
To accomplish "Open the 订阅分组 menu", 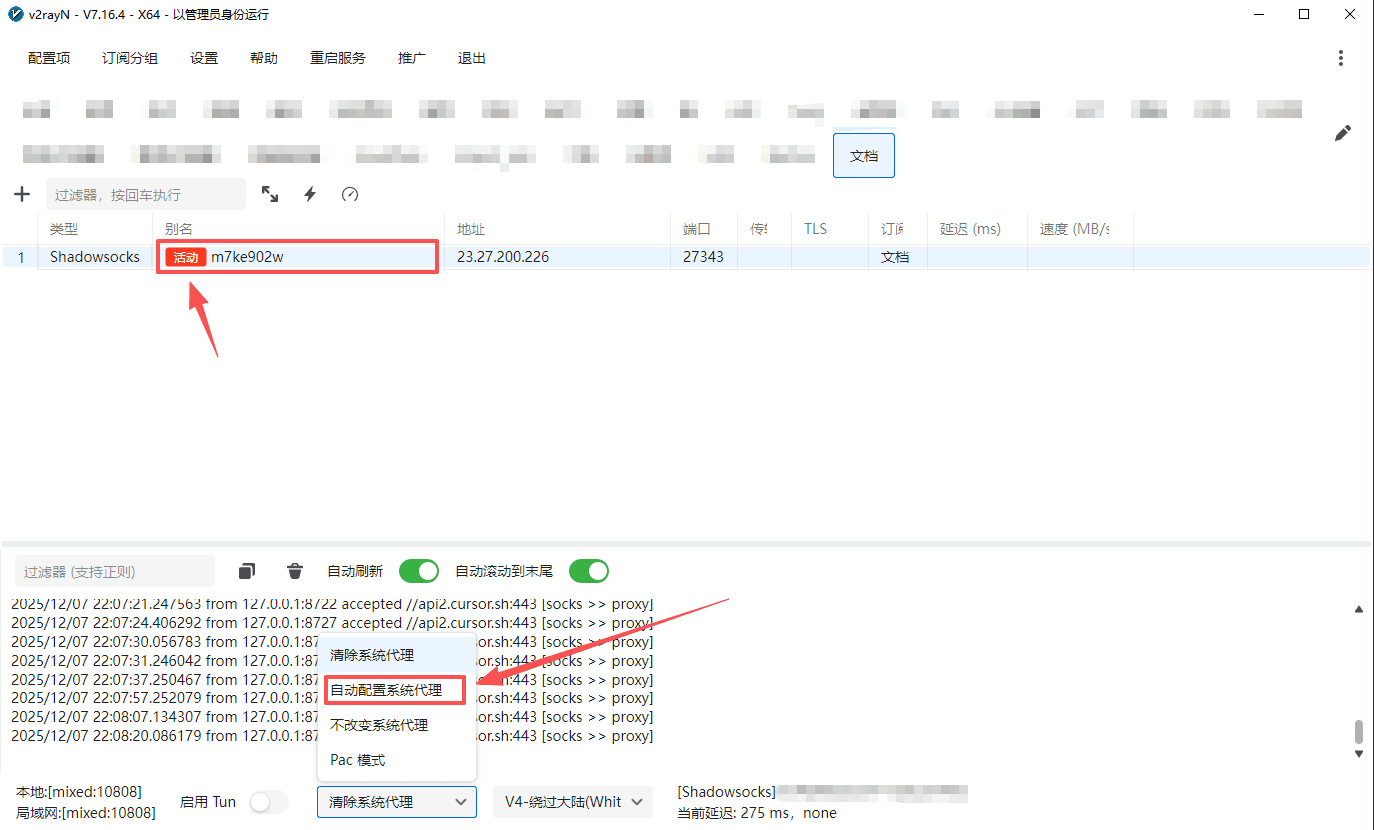I will (x=130, y=58).
